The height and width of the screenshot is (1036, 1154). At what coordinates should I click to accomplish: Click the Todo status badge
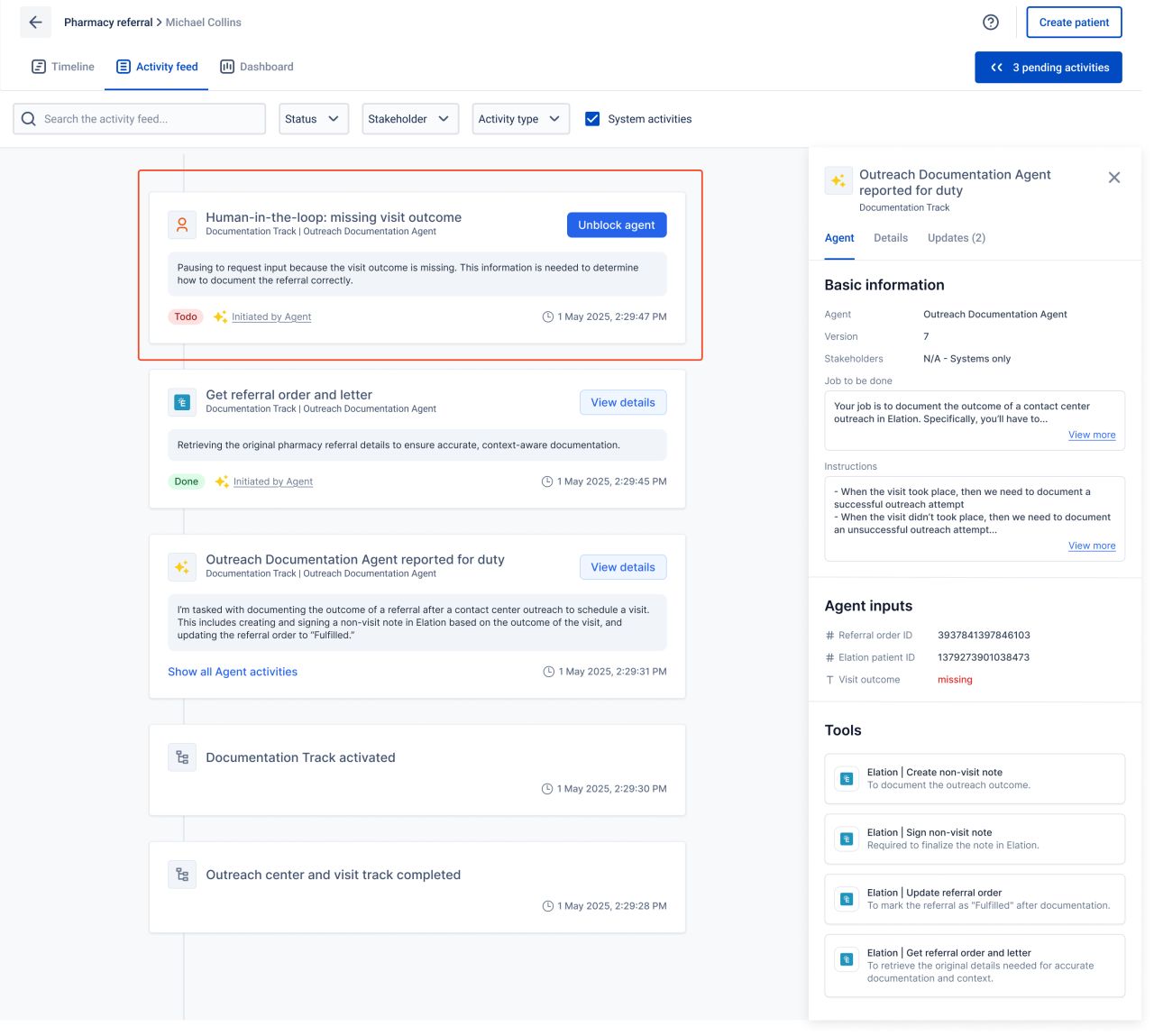(x=186, y=316)
